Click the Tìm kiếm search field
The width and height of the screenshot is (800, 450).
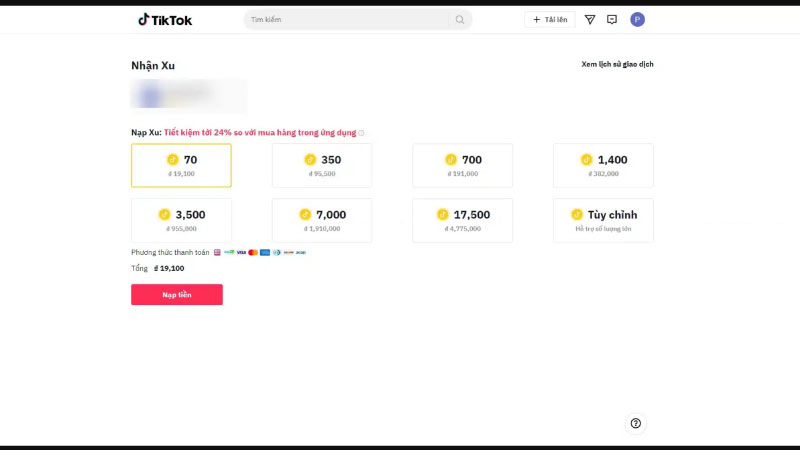tap(347, 19)
